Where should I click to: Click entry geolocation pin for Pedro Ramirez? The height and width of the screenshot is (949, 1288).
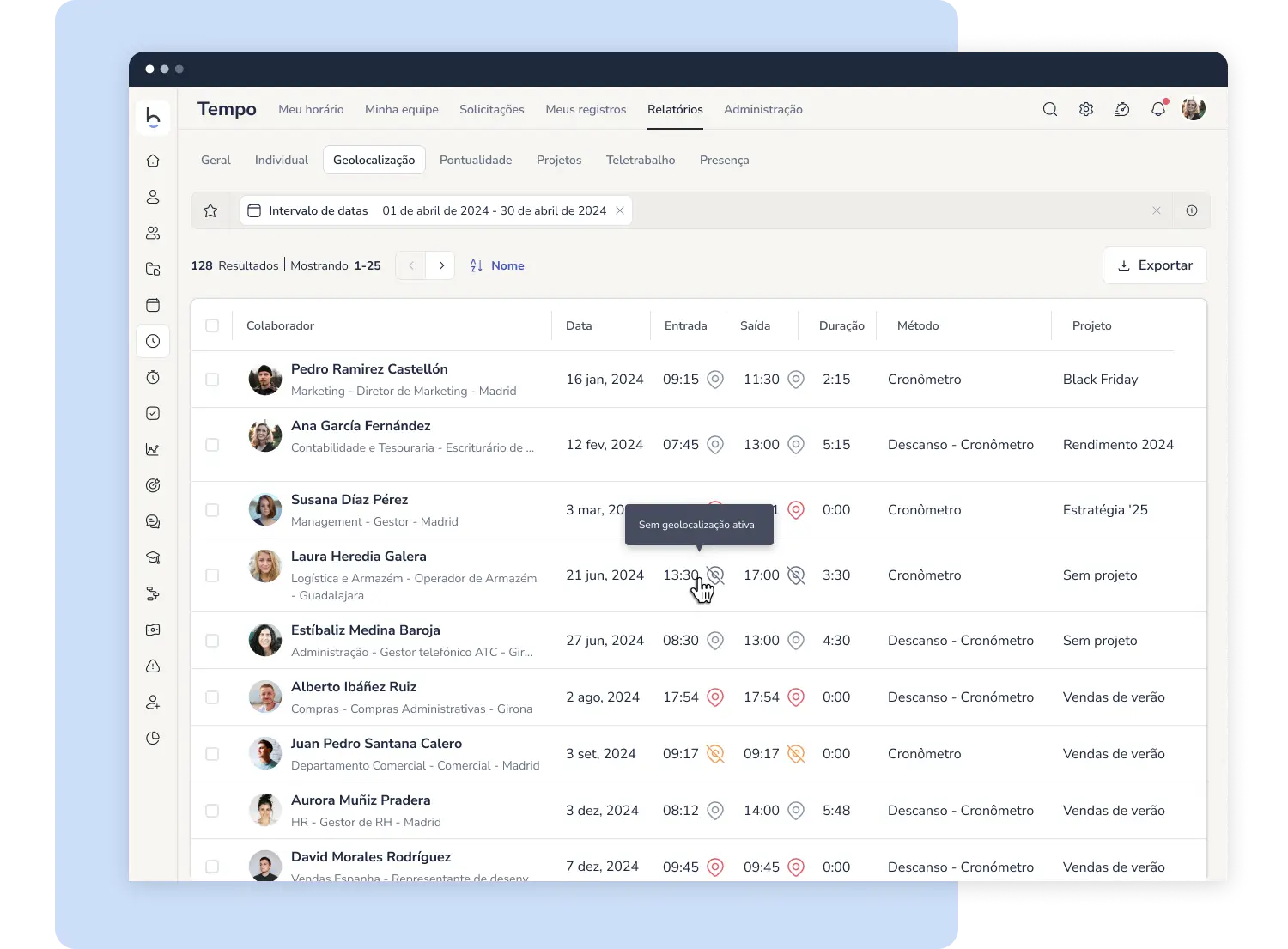click(x=715, y=380)
